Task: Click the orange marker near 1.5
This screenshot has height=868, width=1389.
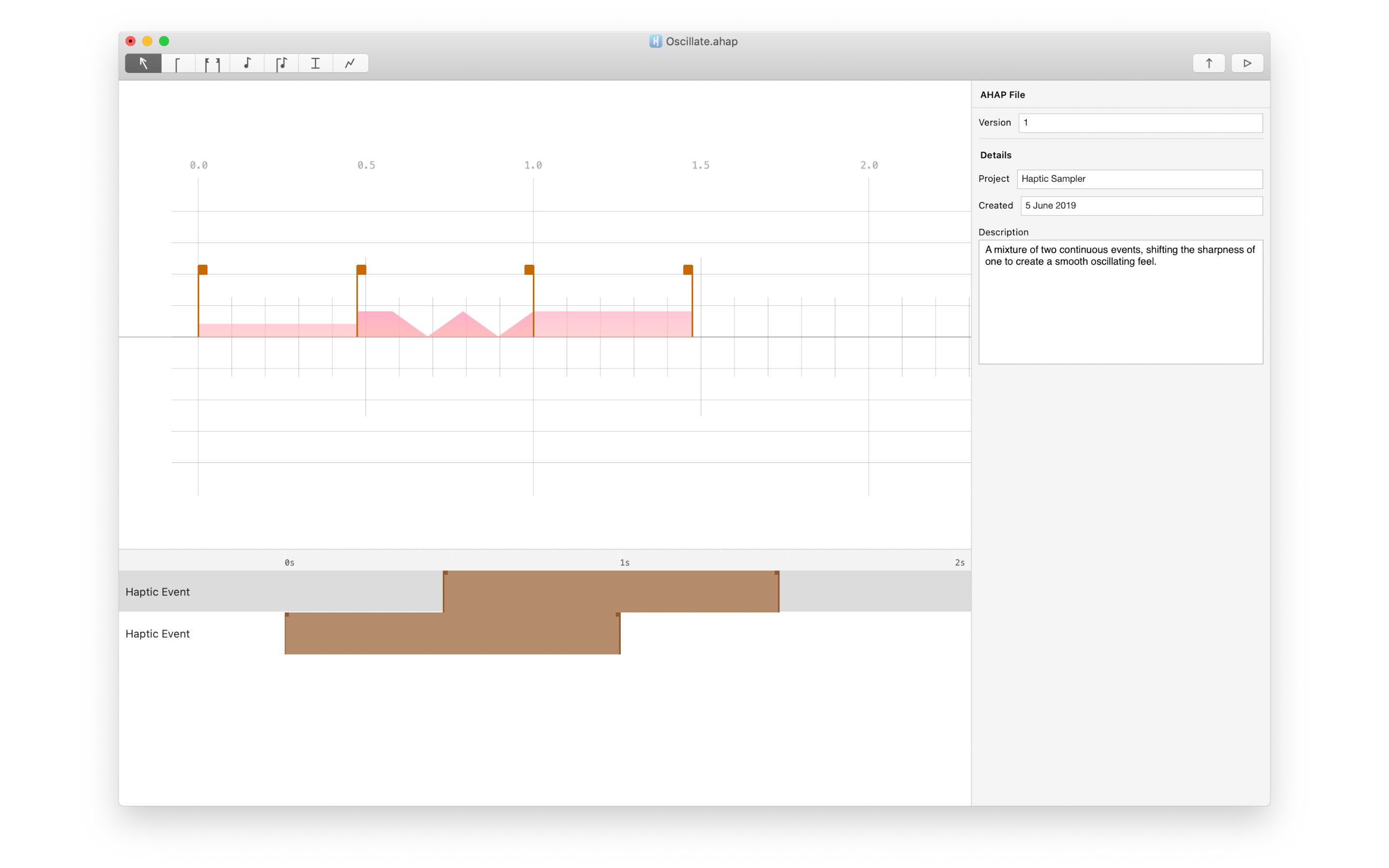Action: pyautogui.click(x=688, y=270)
